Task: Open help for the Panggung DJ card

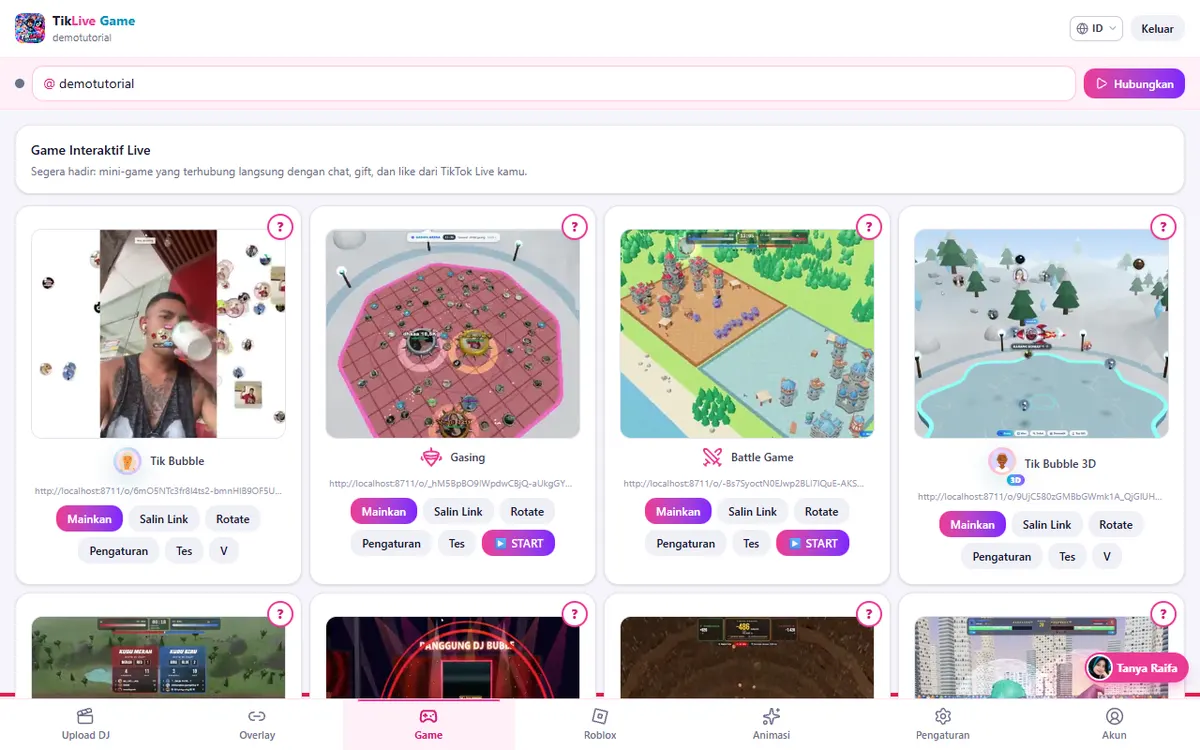Action: pos(574,613)
